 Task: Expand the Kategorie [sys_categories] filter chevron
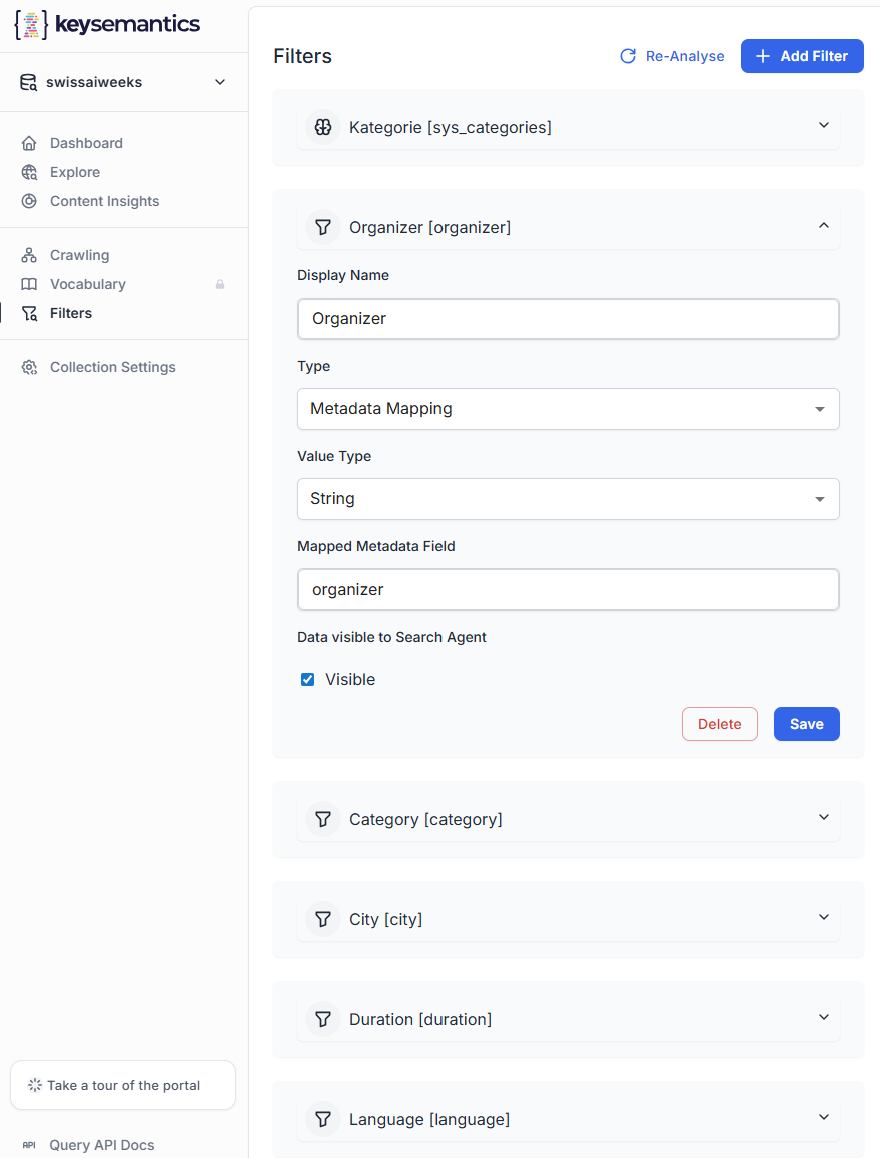[x=824, y=126]
